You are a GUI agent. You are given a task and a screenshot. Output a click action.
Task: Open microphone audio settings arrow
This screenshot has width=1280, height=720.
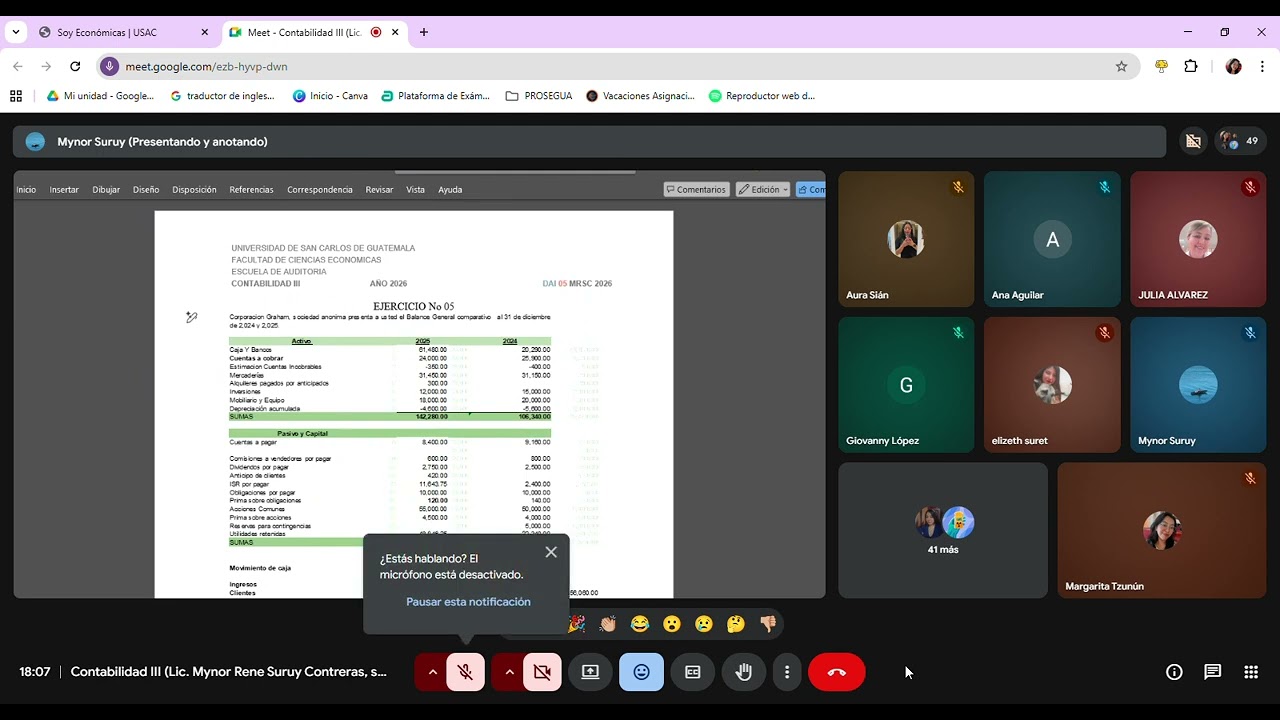tap(432, 672)
